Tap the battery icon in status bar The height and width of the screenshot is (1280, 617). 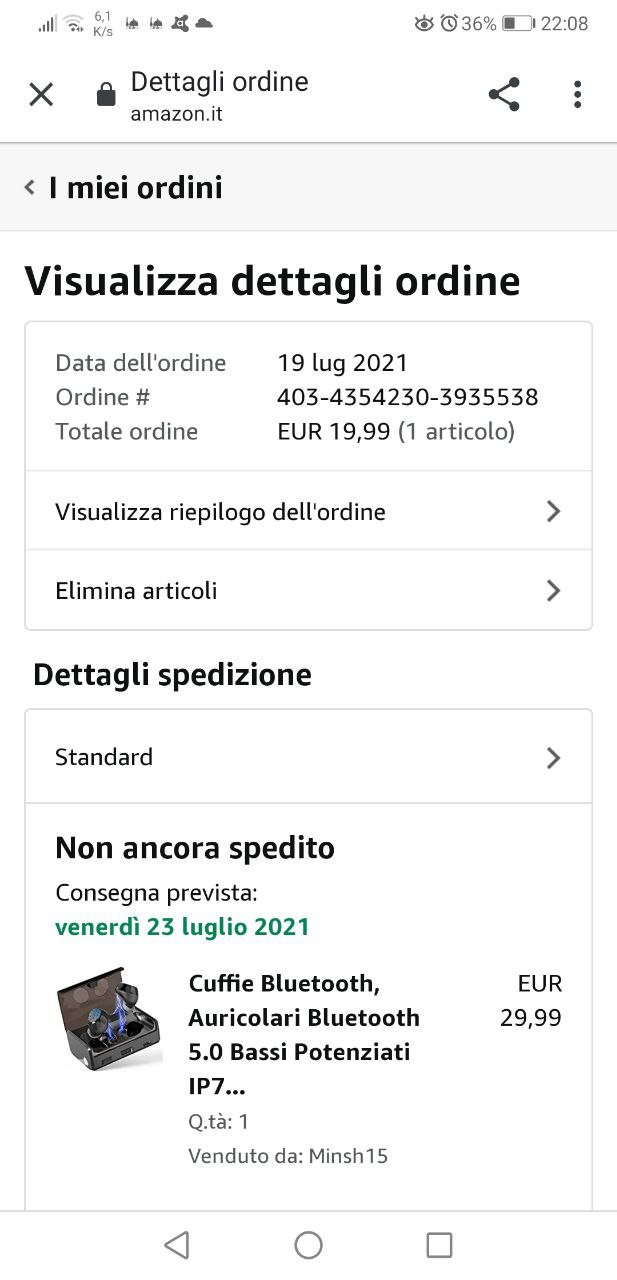click(518, 23)
